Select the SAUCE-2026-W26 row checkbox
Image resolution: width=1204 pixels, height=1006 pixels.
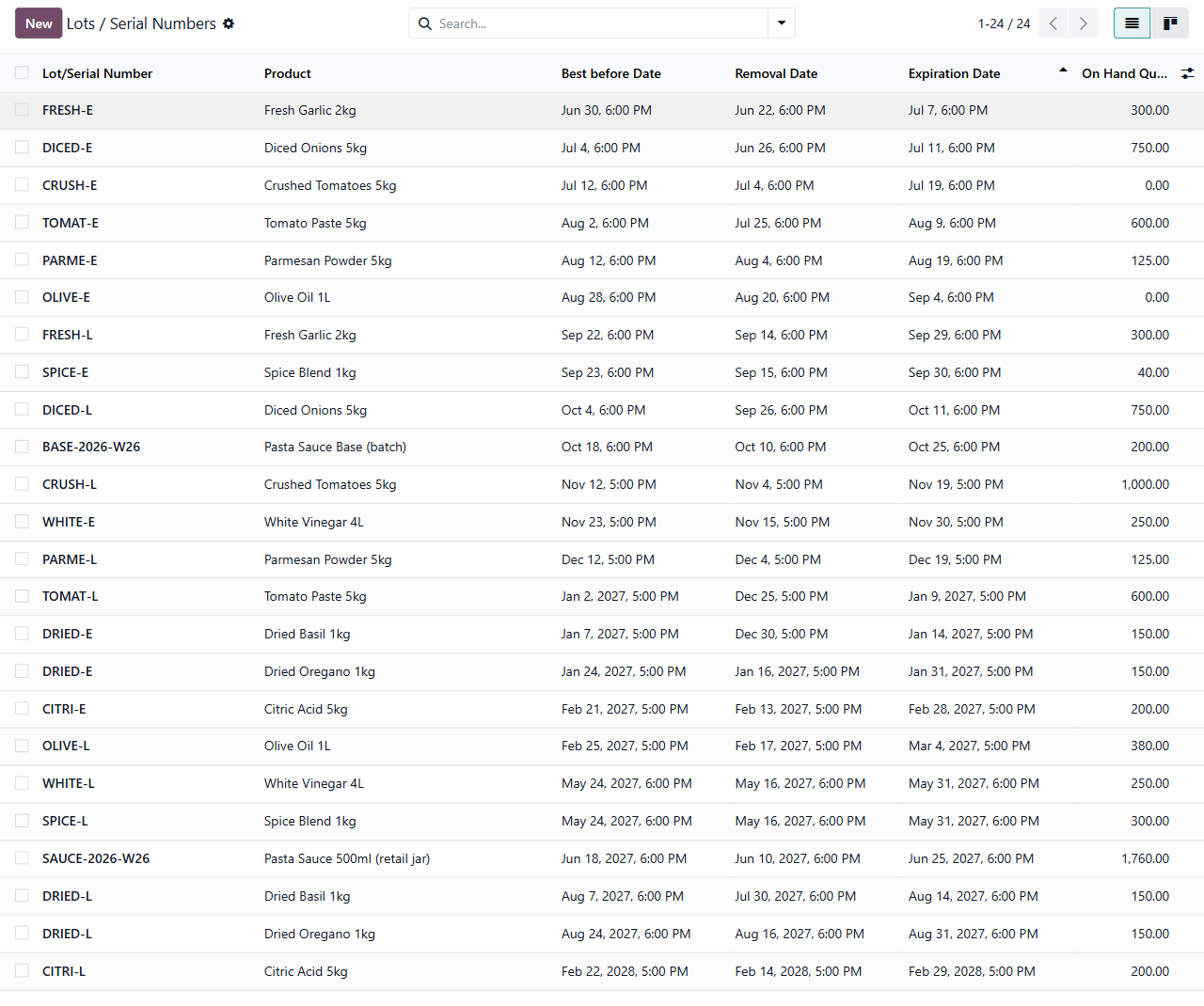[x=22, y=858]
